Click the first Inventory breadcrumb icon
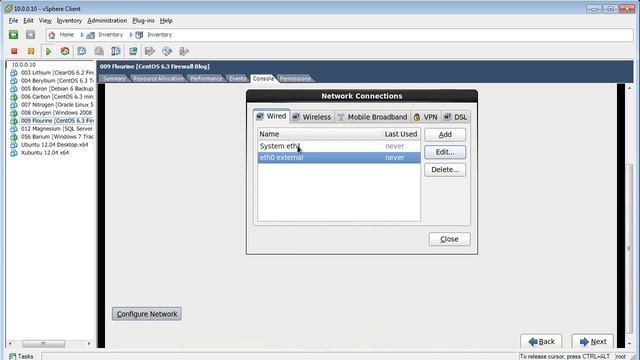Image resolution: width=640 pixels, height=360 pixels. (90, 35)
